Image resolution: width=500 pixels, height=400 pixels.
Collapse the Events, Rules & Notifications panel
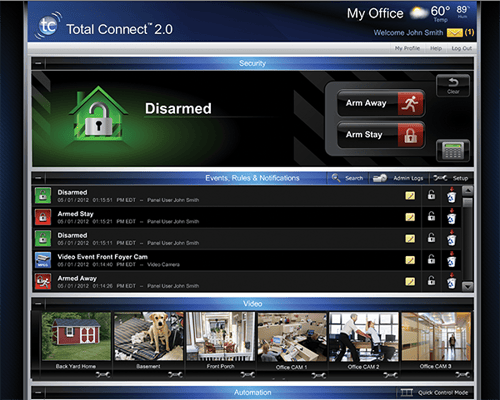coord(38,178)
